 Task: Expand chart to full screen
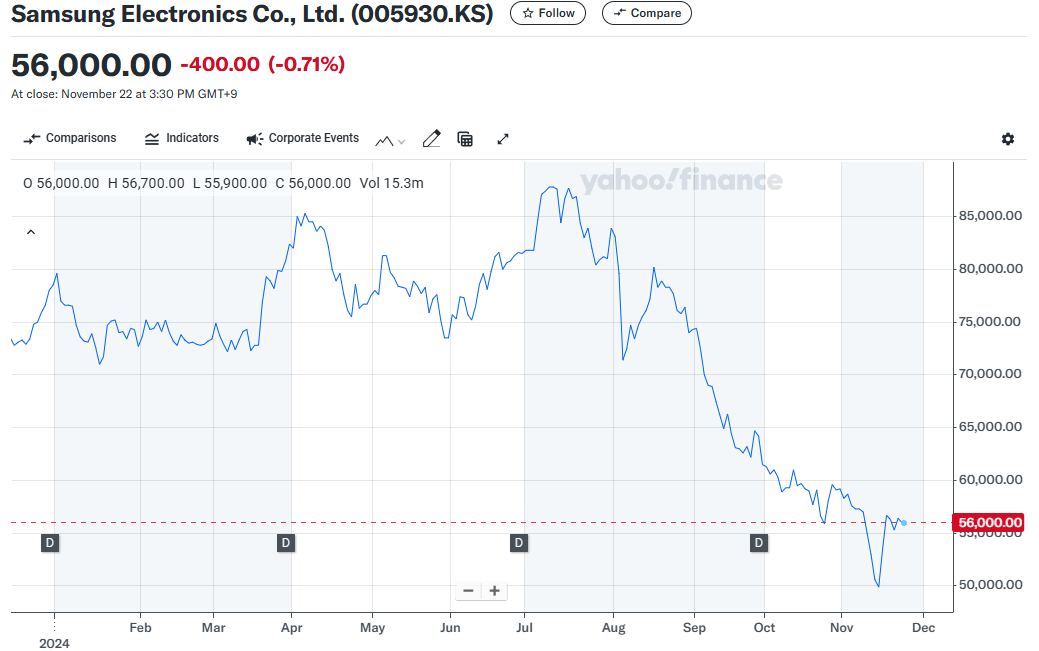[503, 139]
